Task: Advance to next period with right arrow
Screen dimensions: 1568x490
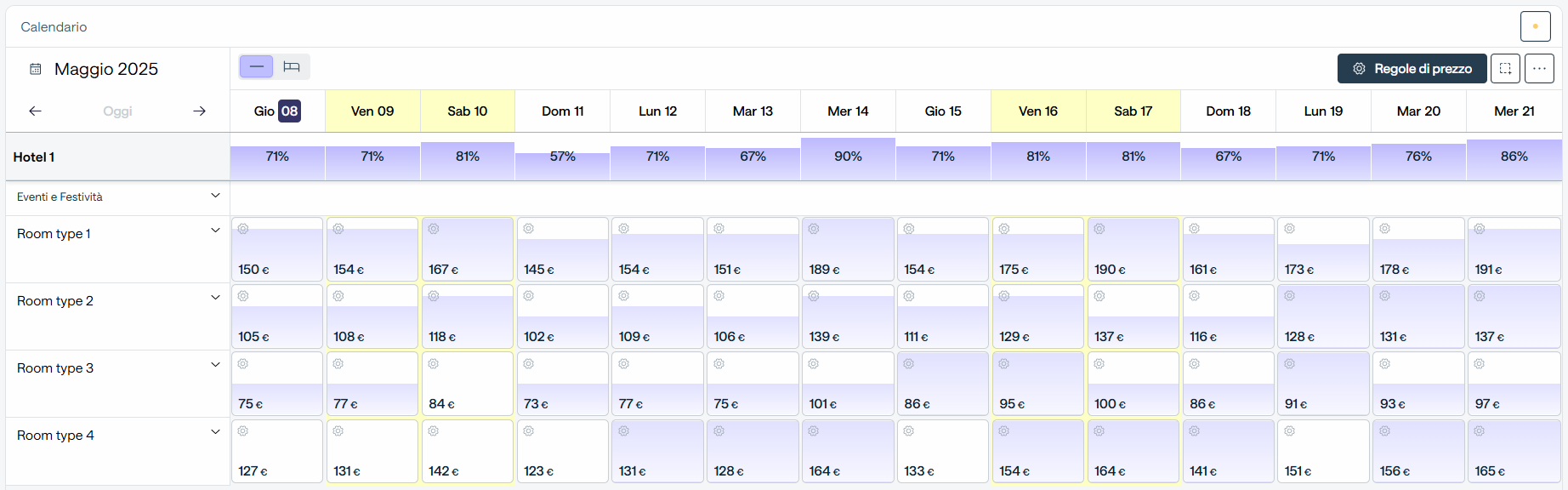Action: point(200,111)
